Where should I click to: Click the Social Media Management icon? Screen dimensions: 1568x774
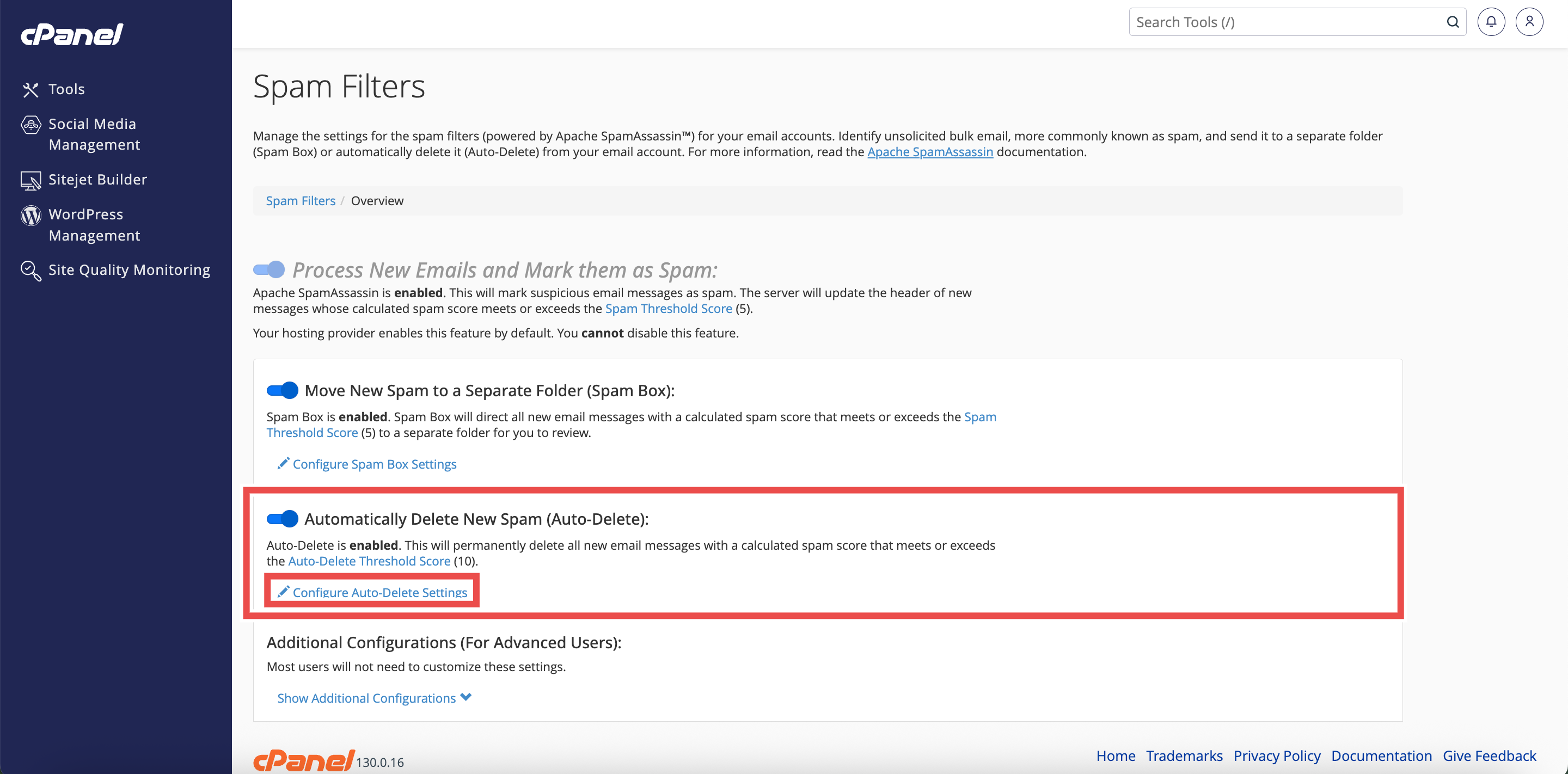tap(30, 125)
